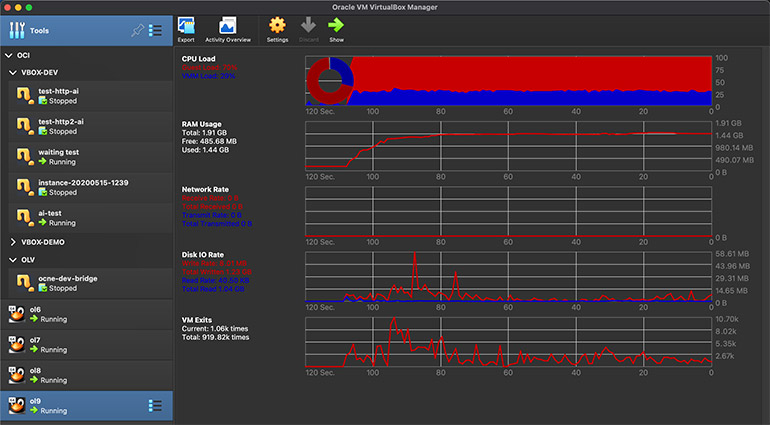Click the Total Transmitted text
Image resolution: width=770 pixels, height=425 pixels.
coord(217,224)
